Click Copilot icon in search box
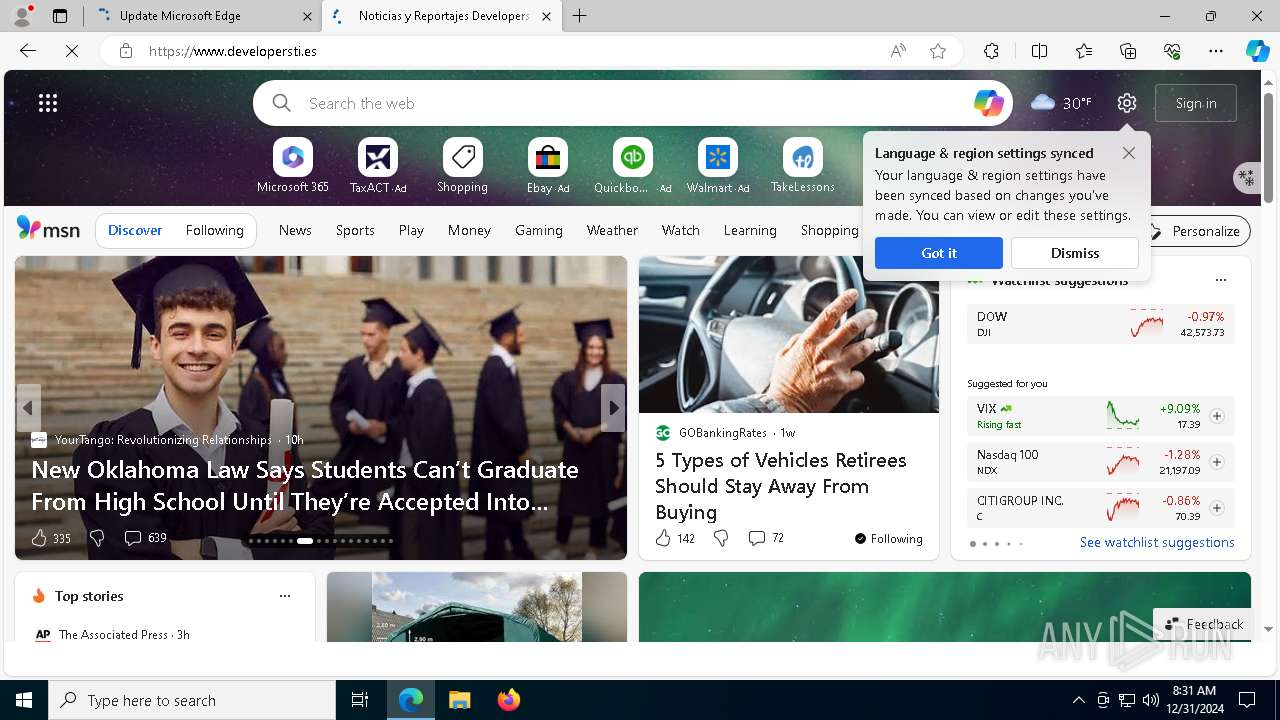This screenshot has height=720, width=1280. [988, 103]
